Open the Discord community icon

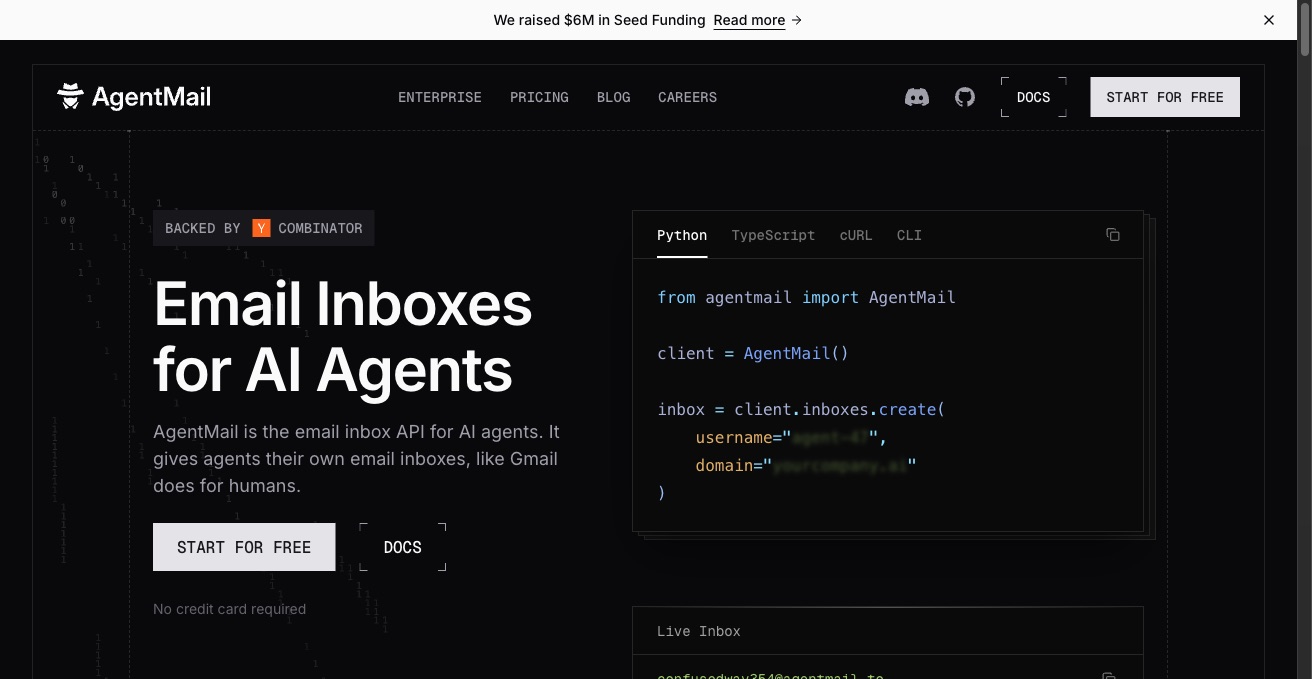(916, 97)
